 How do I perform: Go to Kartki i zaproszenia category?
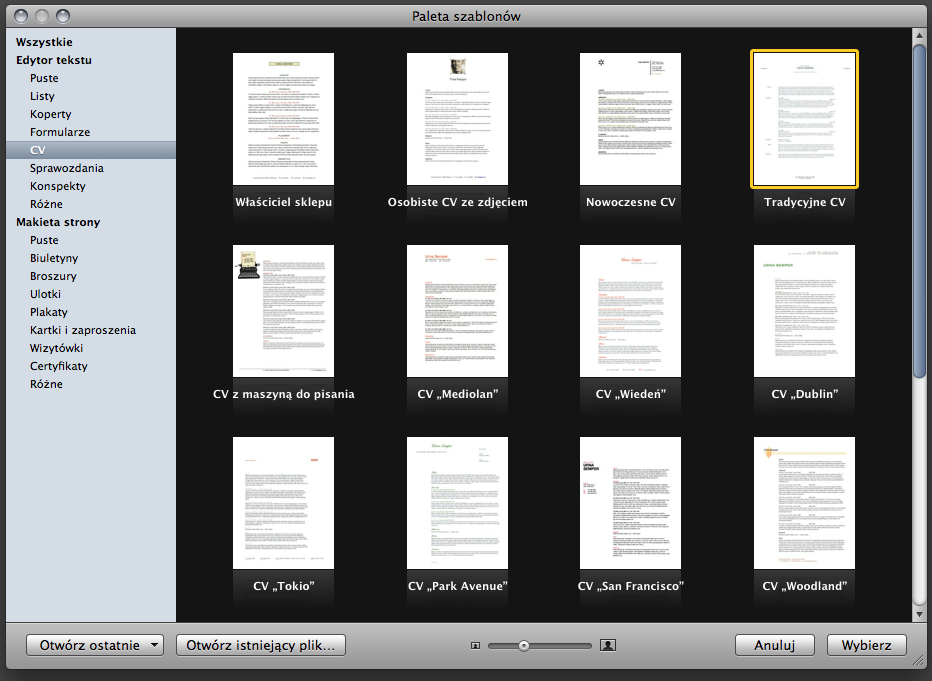point(83,330)
